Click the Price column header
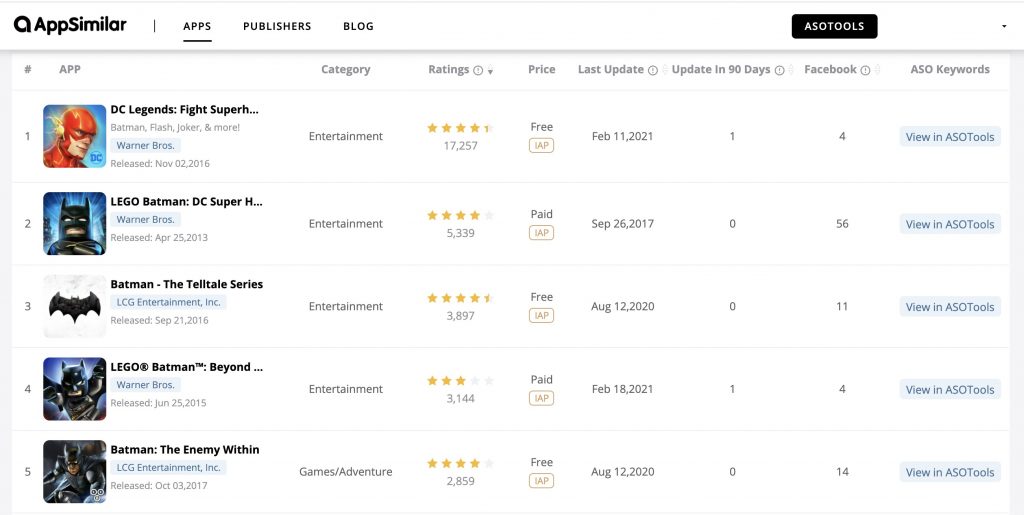The width and height of the screenshot is (1024, 515). tap(541, 69)
